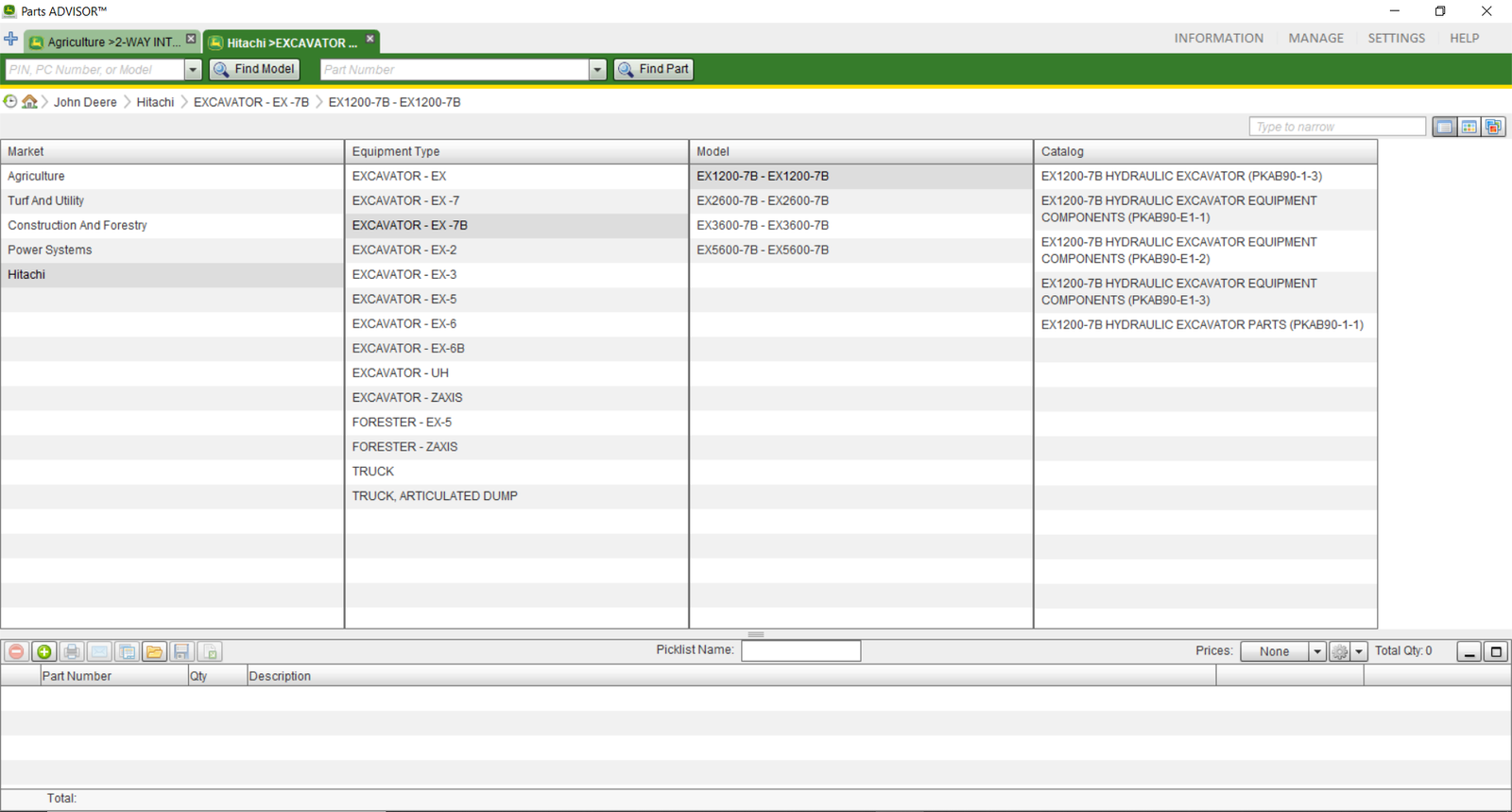Select Agriculture in the Market list
The image size is (1512, 812).
pyautogui.click(x=172, y=176)
